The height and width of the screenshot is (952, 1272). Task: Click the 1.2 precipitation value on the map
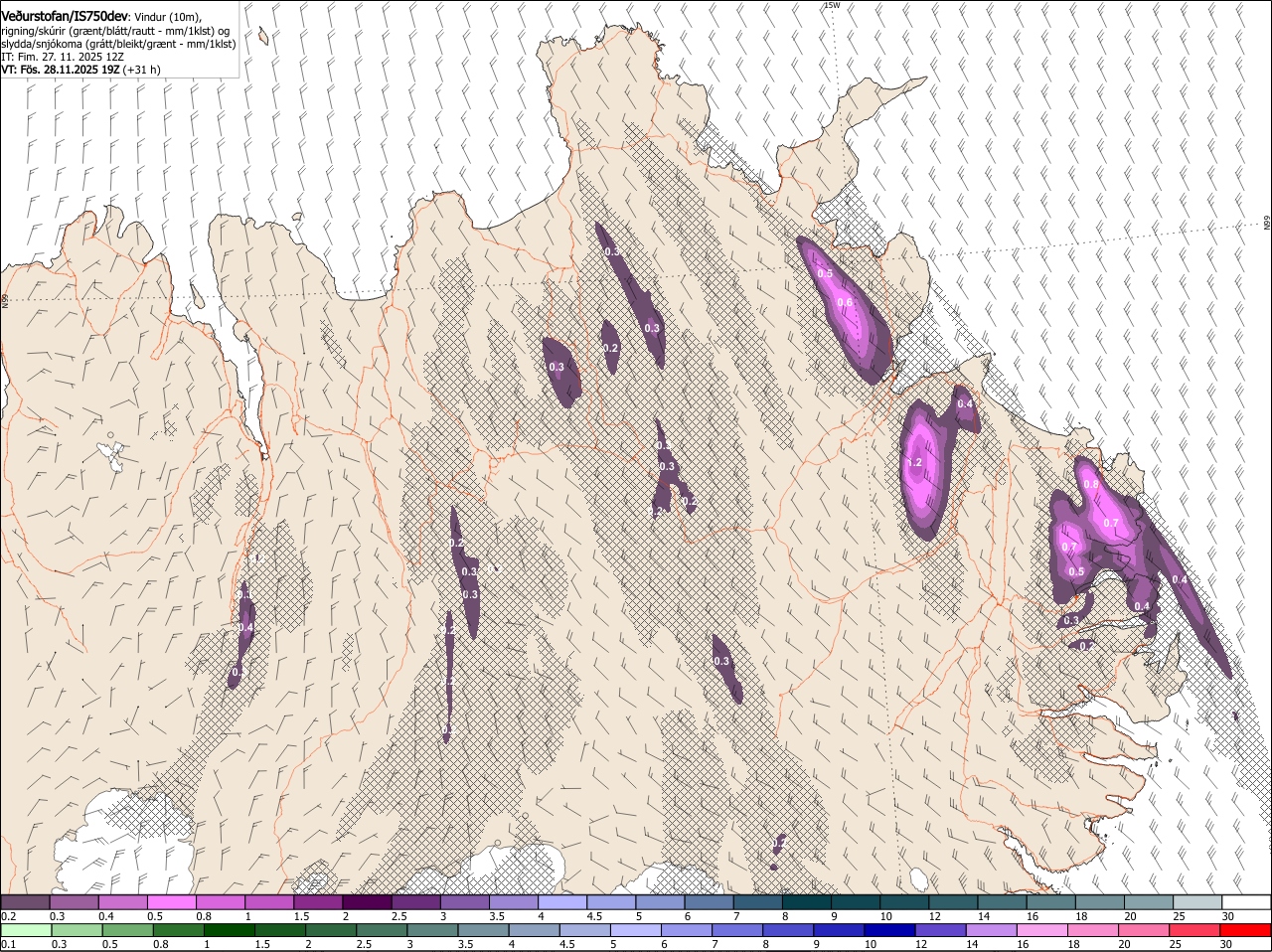pyautogui.click(x=915, y=462)
